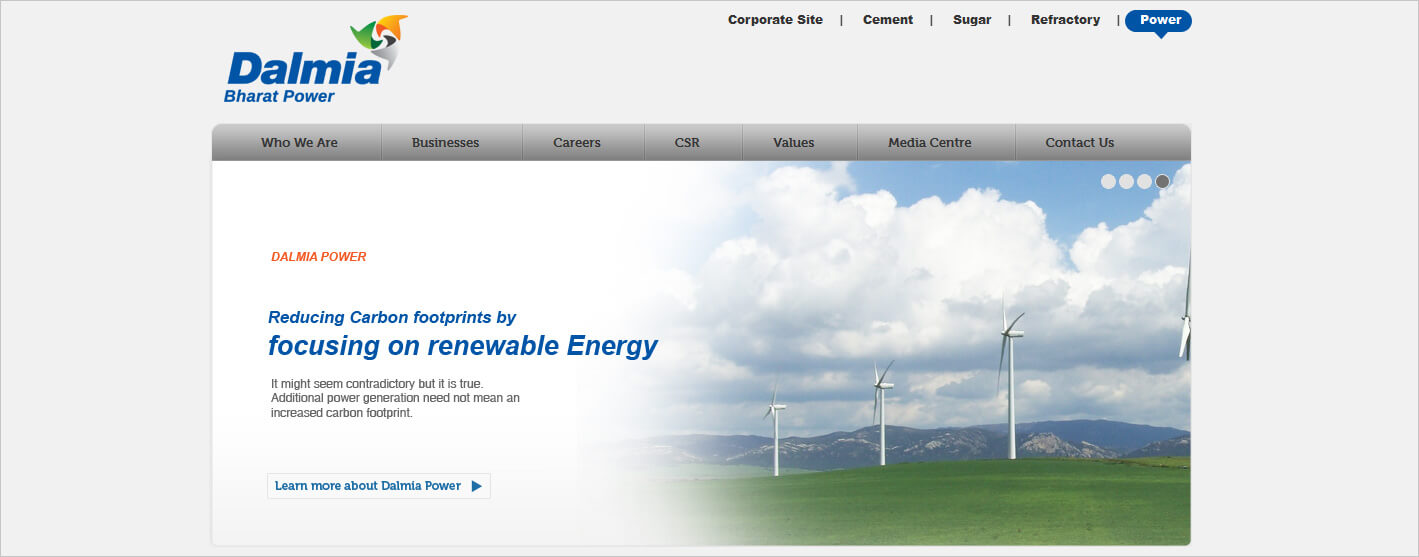Show the first carousel slide dot
The width and height of the screenshot is (1419, 557).
pos(1108,182)
